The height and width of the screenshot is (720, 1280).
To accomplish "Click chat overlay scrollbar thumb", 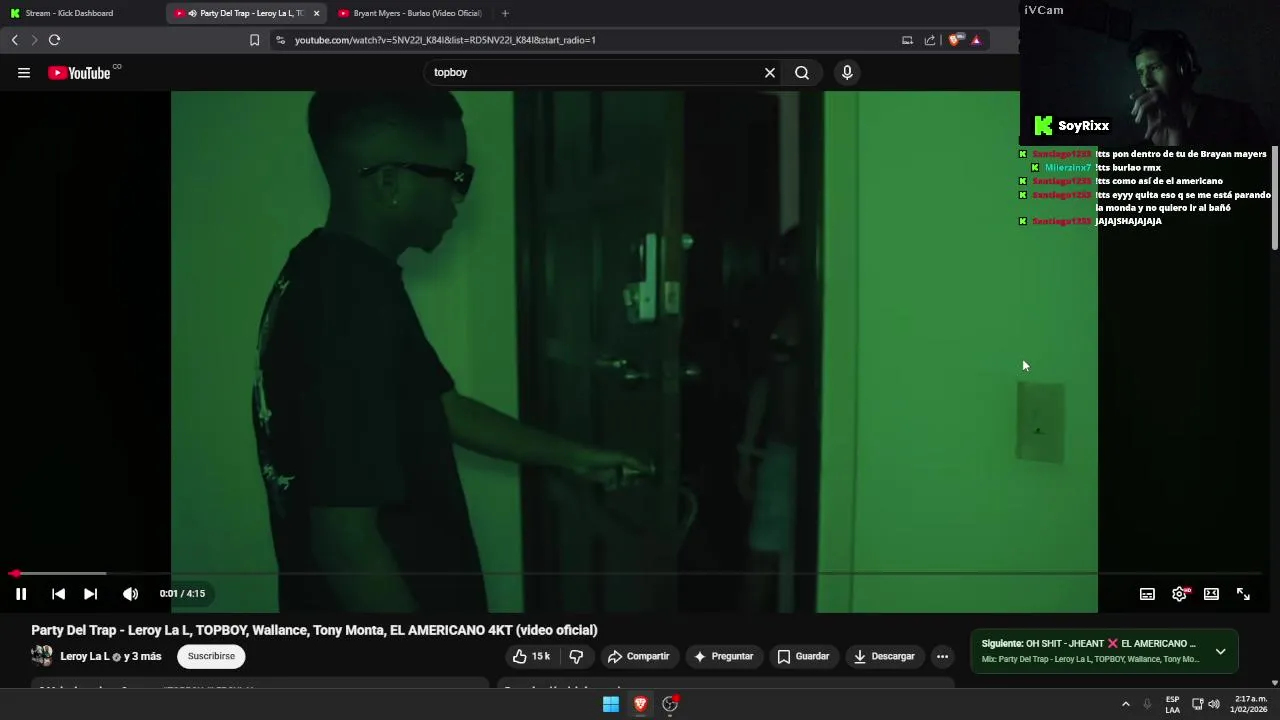I will [1275, 200].
